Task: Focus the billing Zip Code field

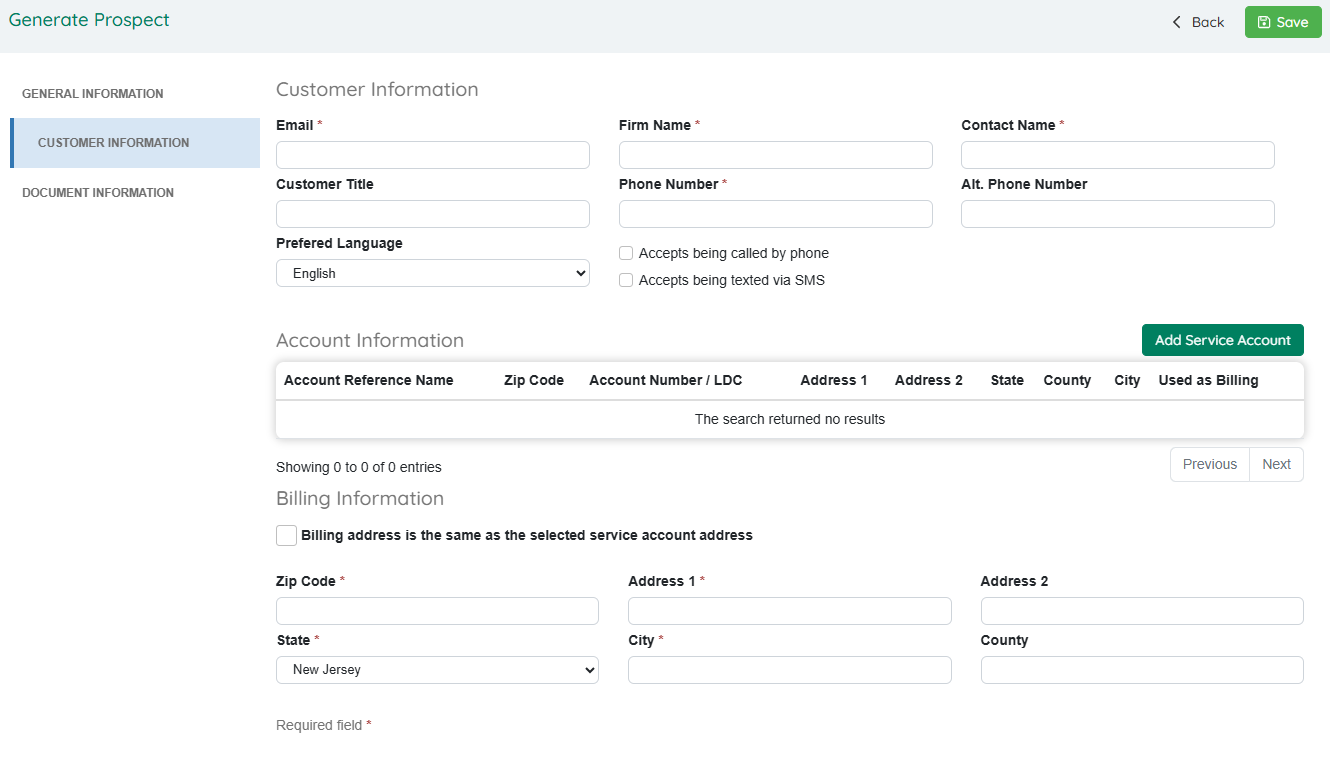Action: pos(437,611)
